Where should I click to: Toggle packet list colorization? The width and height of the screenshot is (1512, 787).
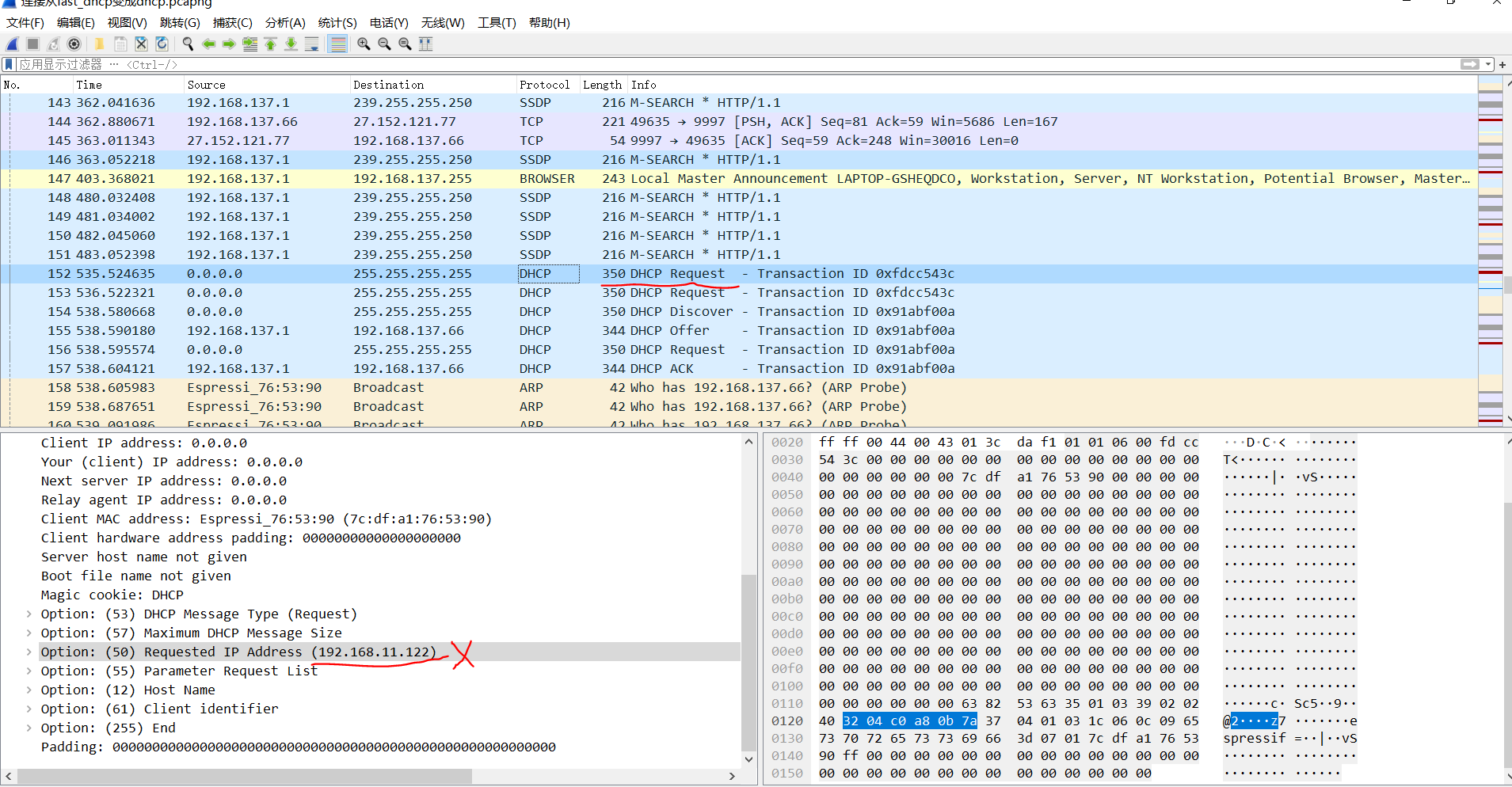point(337,44)
